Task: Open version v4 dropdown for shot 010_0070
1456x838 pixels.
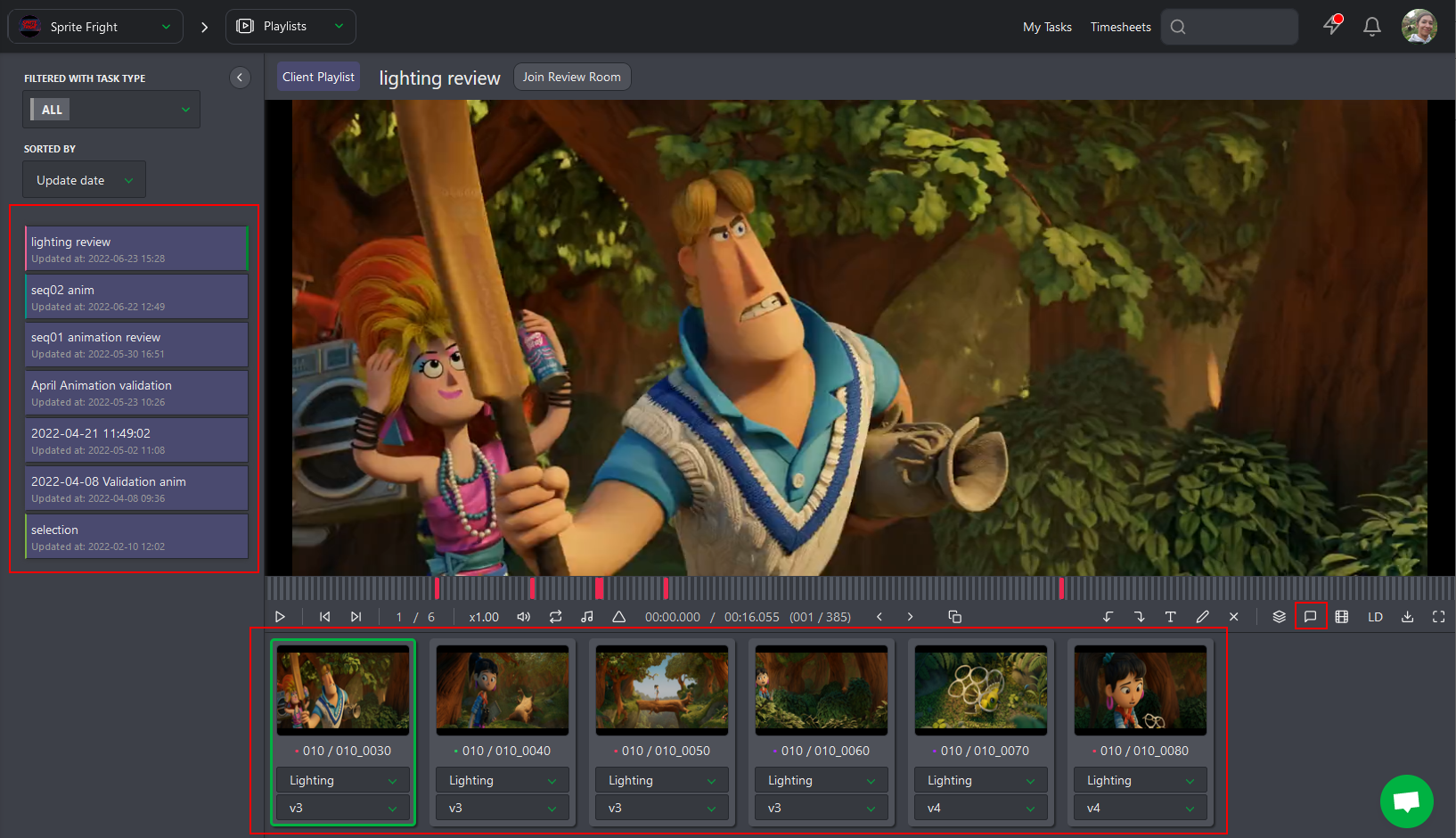Action: tap(981, 808)
